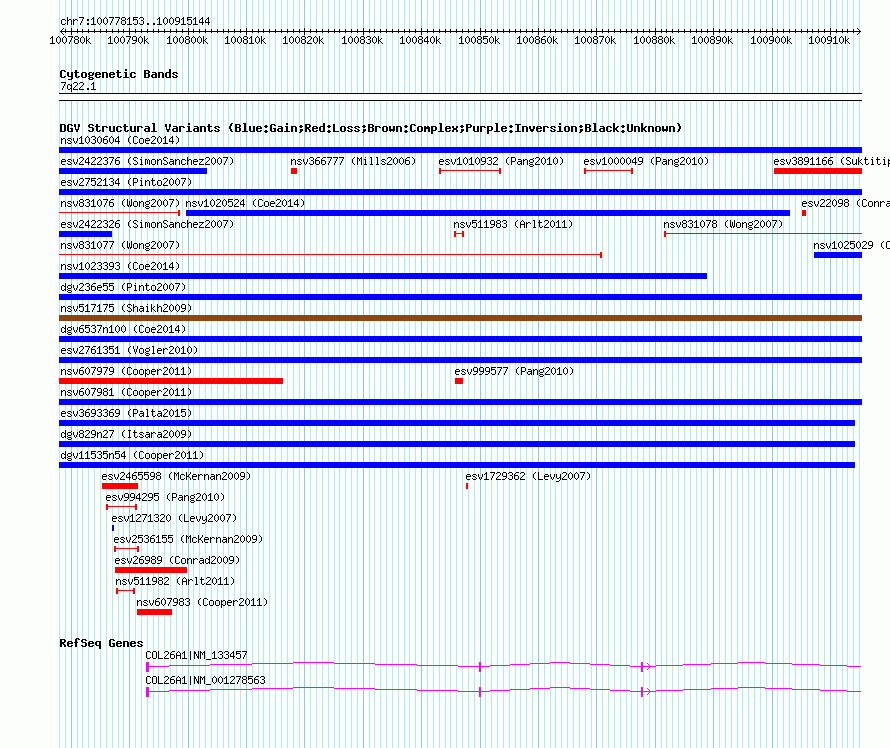Click the esv1010932 (Pang2010) loss feature
This screenshot has height=748, width=890.
[469, 171]
